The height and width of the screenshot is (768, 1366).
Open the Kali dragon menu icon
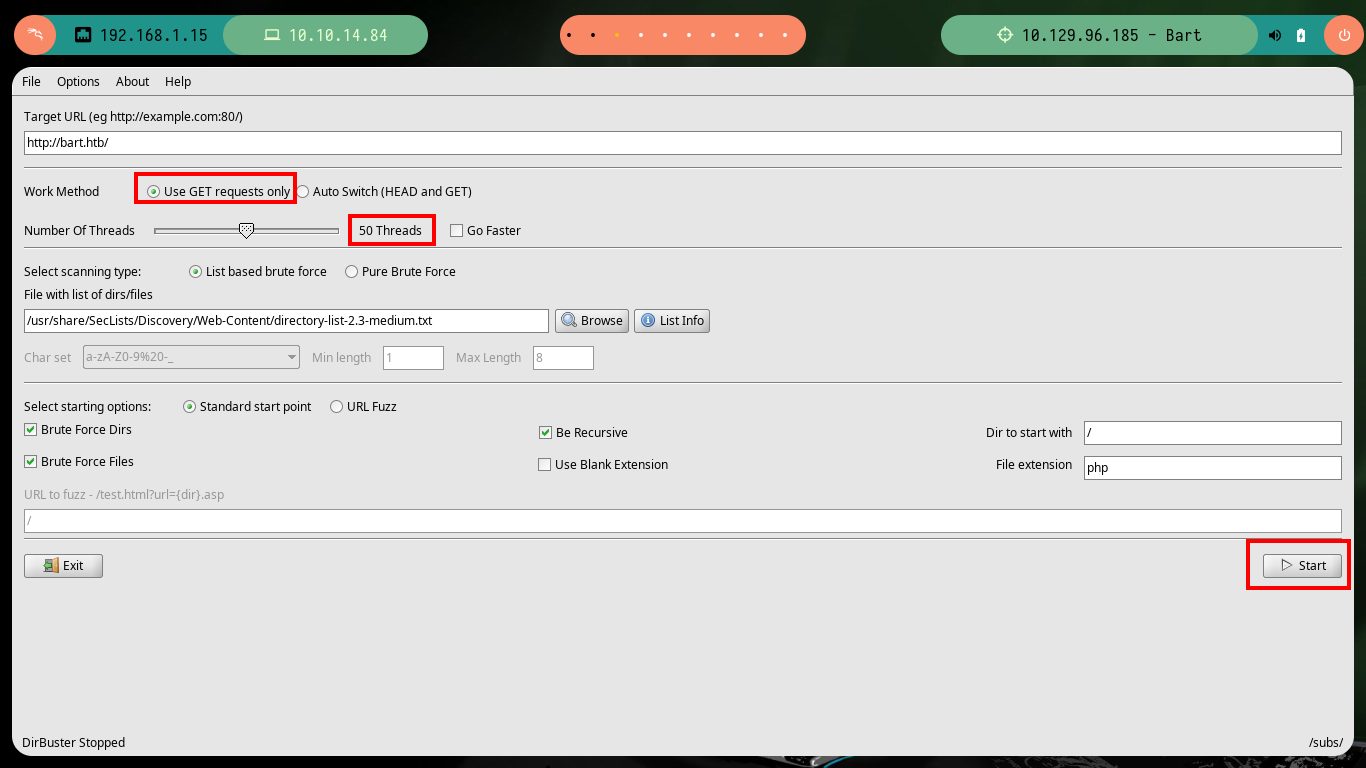[x=35, y=35]
